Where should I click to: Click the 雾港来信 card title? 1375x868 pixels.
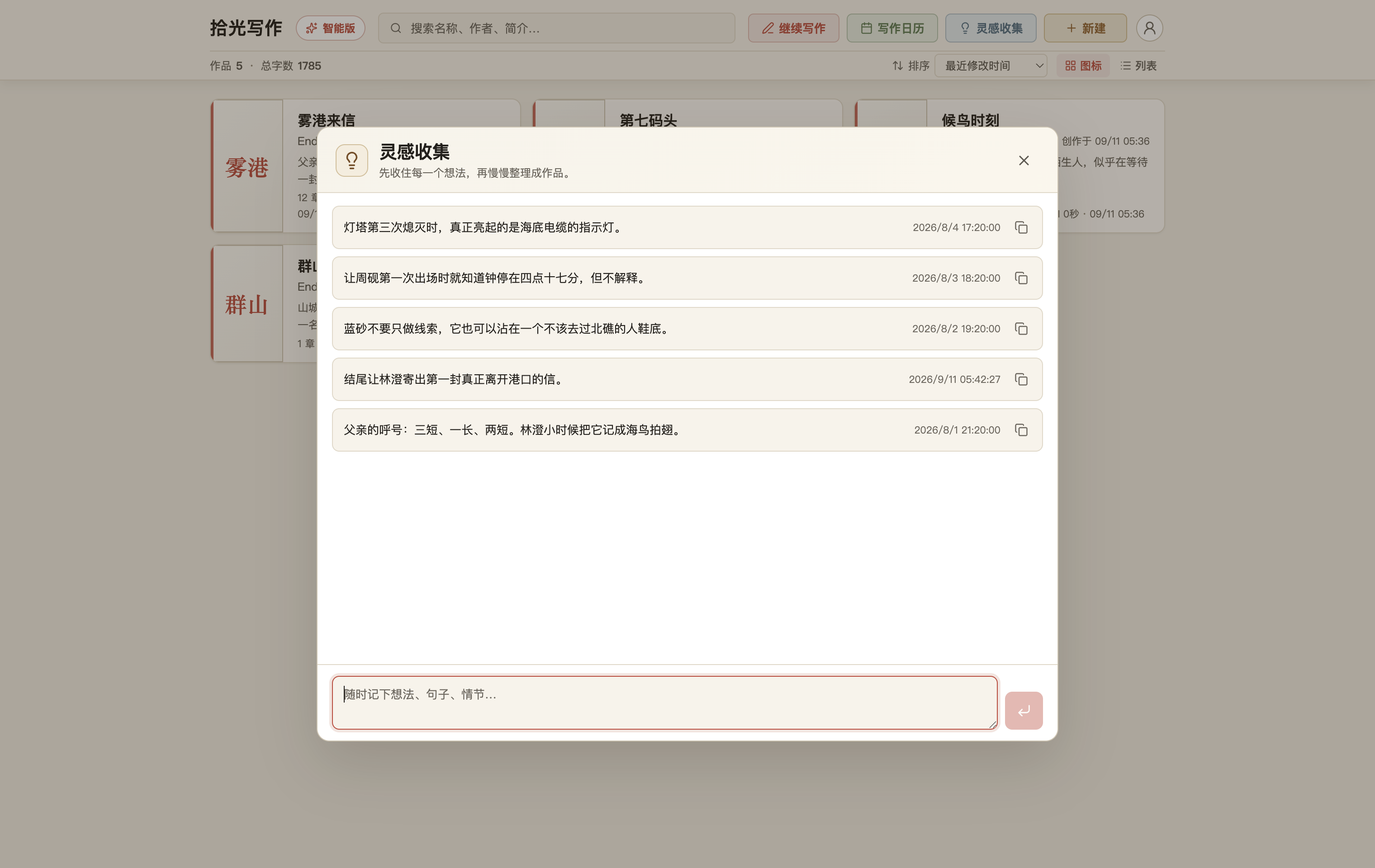coord(326,120)
